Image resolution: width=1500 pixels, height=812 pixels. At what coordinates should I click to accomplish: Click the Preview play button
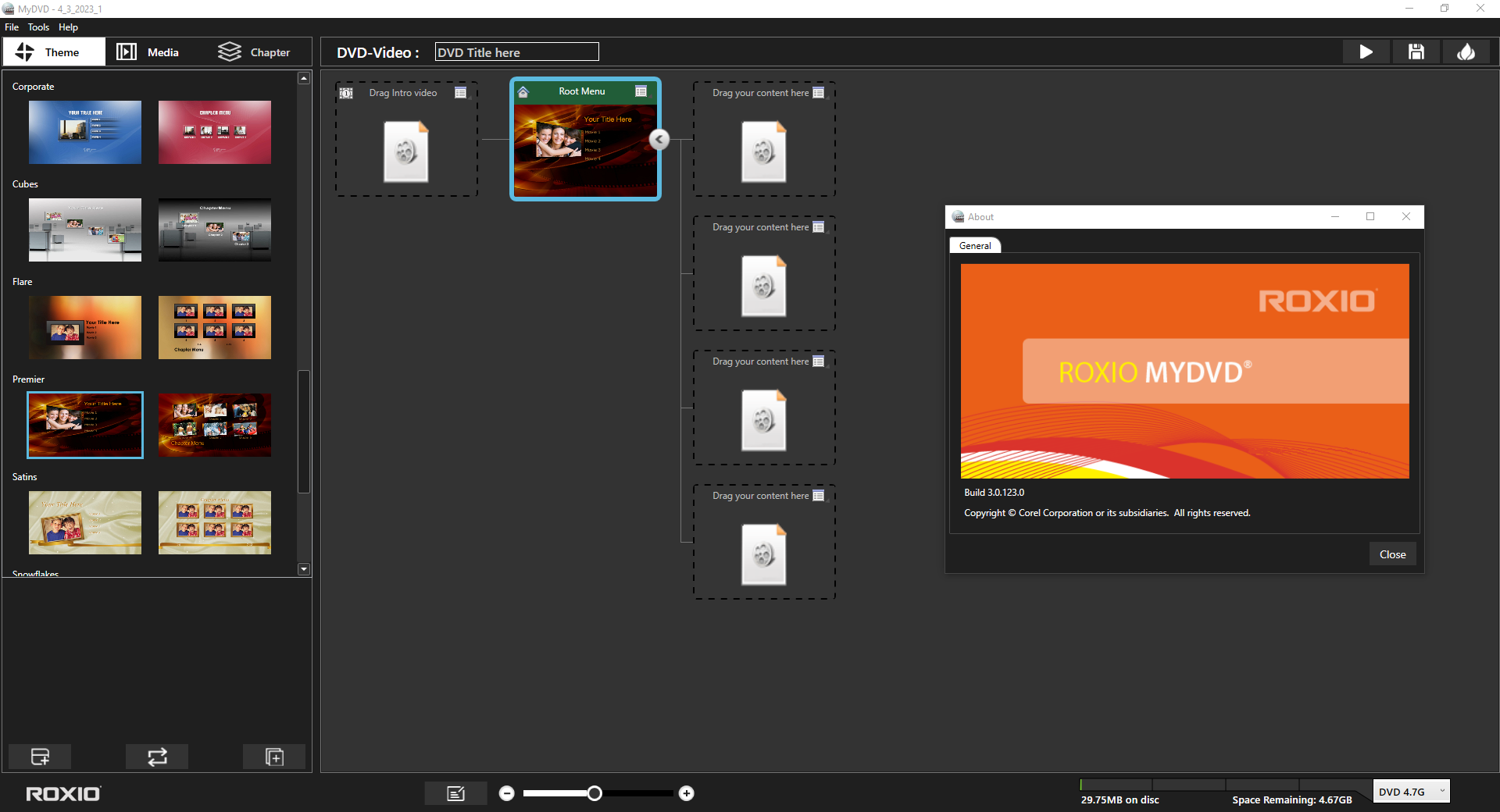pos(1366,52)
